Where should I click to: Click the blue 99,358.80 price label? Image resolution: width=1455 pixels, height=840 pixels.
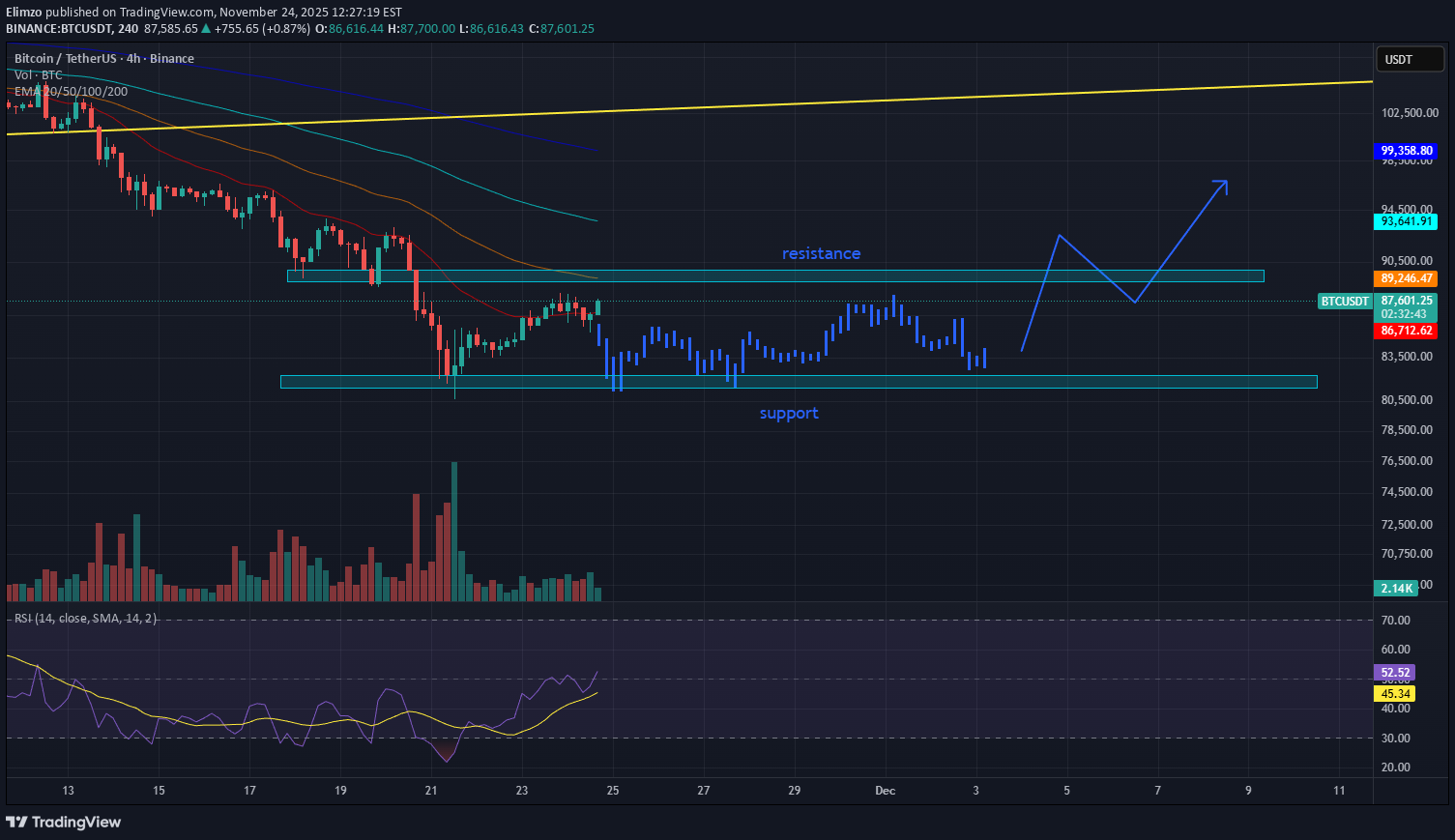pos(1406,151)
